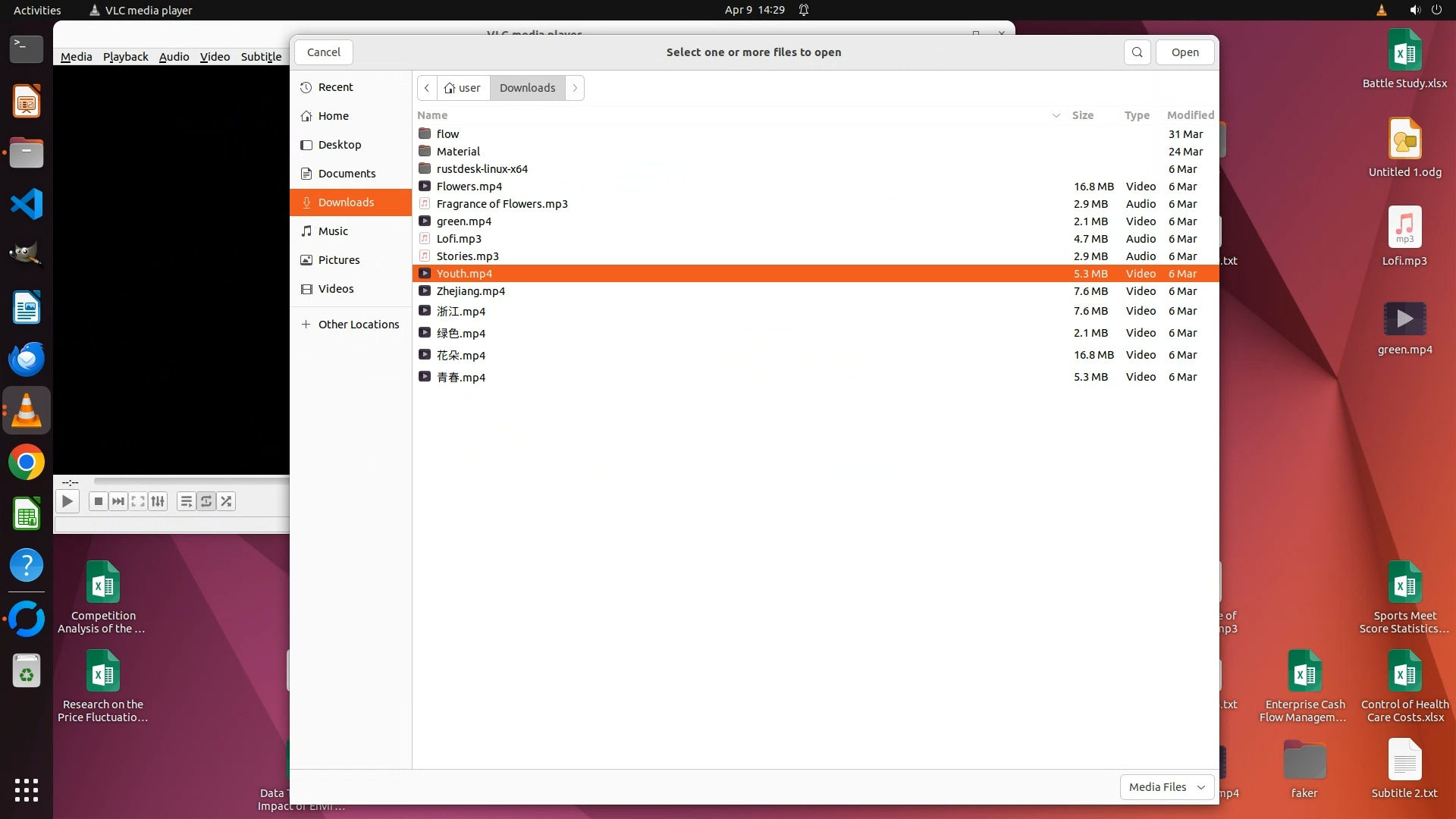The image size is (1456, 819).
Task: Click the search icon in file dialog
Action: 1137,52
